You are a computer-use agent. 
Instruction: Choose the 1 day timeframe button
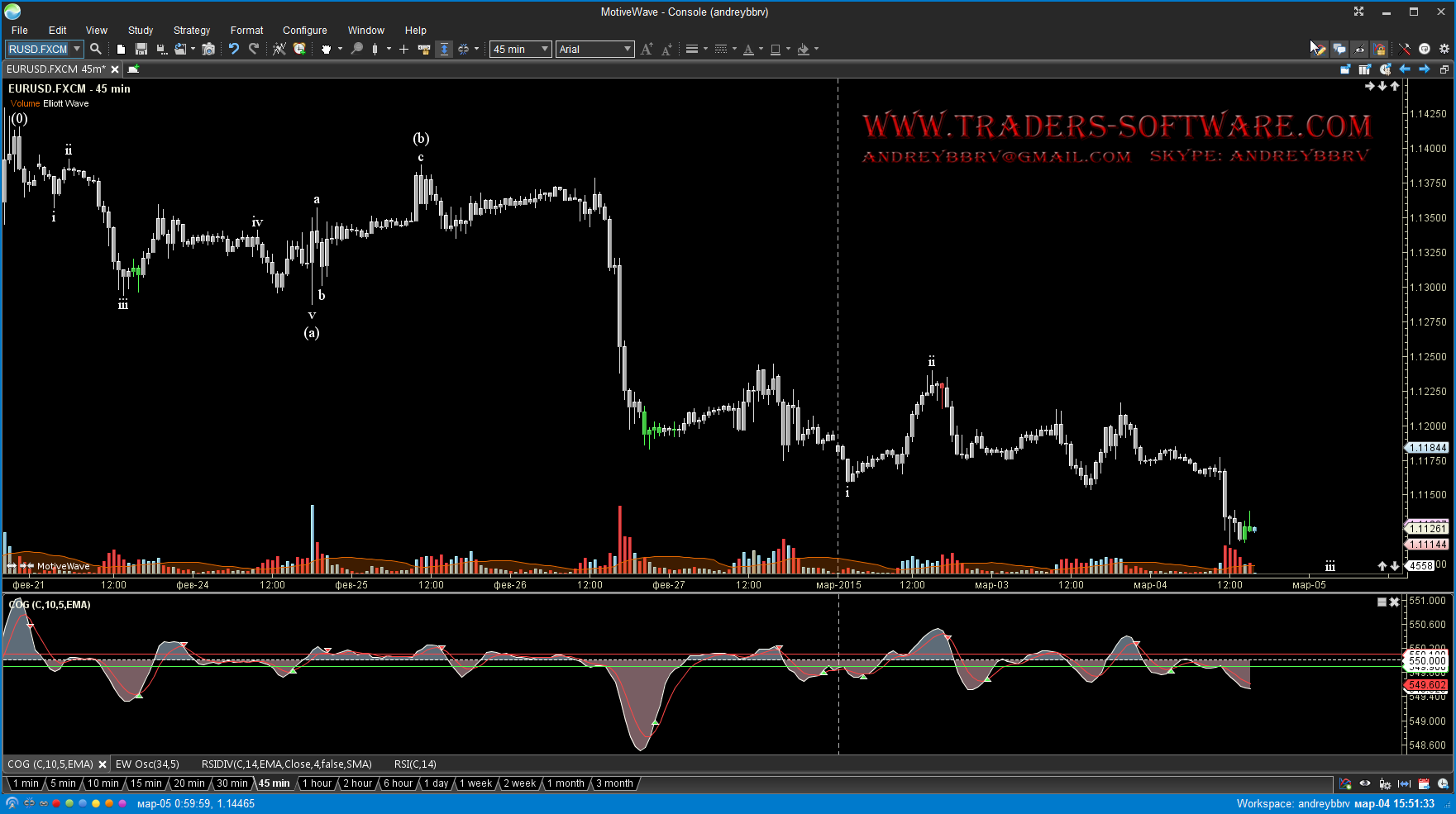point(436,783)
